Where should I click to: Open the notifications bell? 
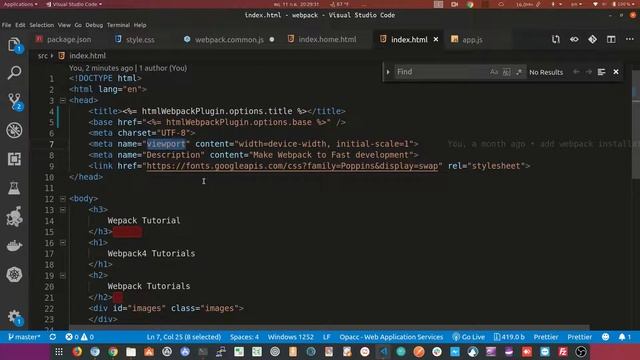pos(624,337)
